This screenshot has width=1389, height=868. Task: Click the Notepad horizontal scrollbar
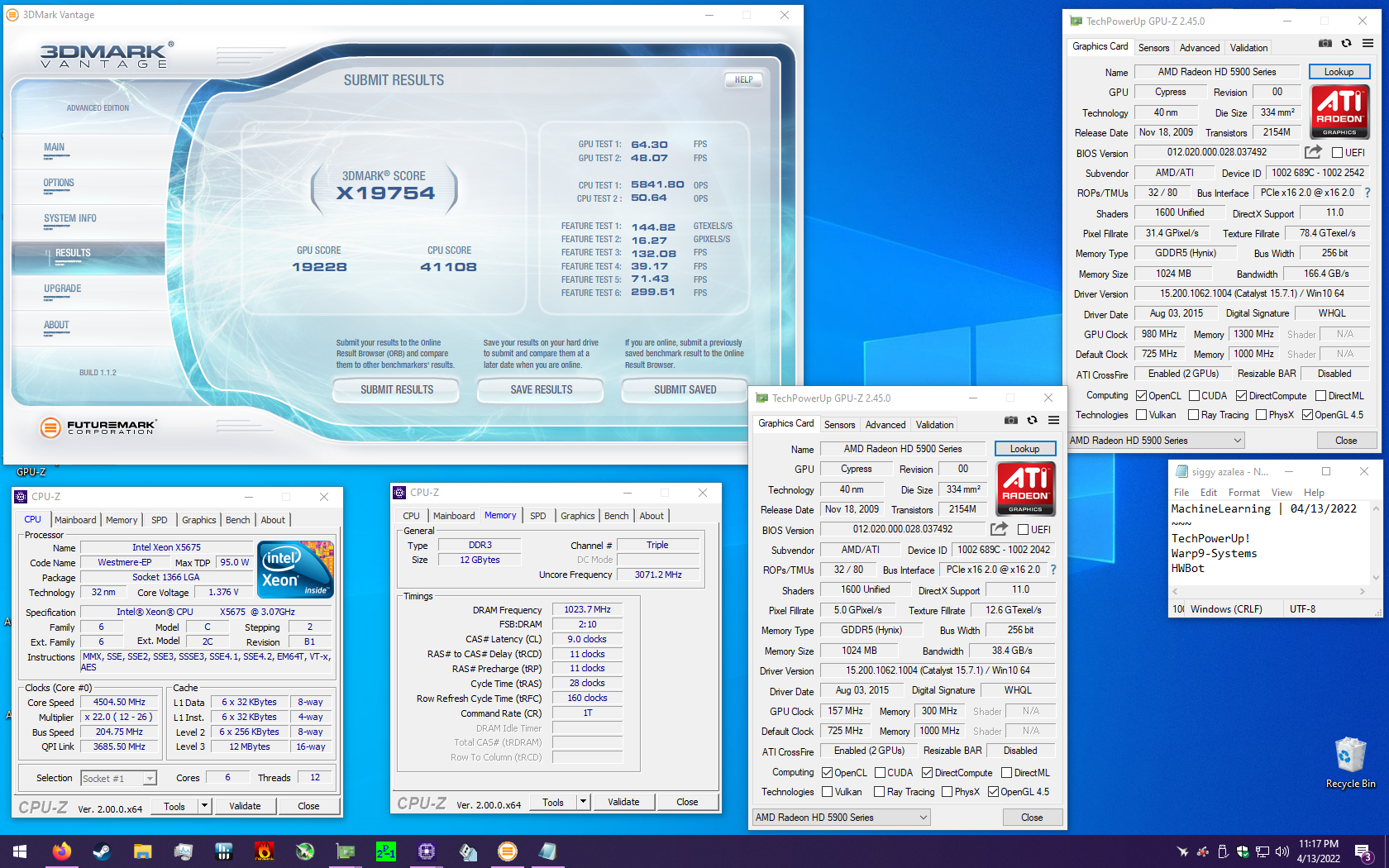tap(1268, 591)
